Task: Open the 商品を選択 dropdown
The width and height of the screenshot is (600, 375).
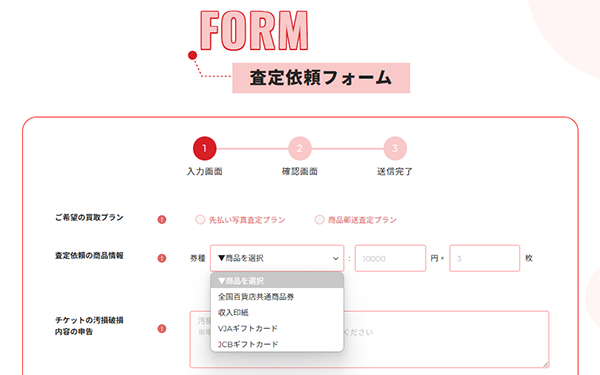Action: coord(277,258)
